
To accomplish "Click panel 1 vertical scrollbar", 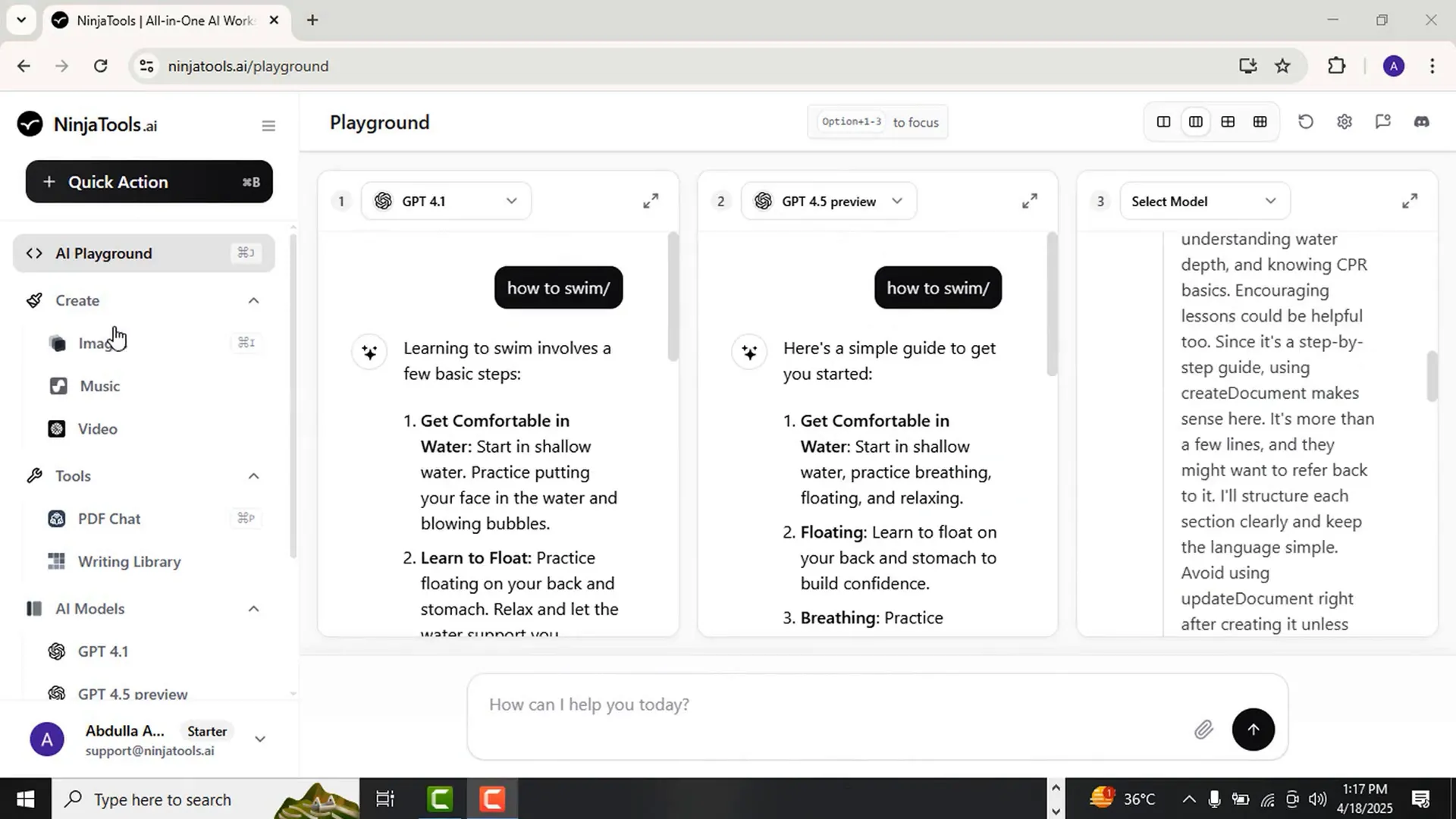I will click(673, 297).
